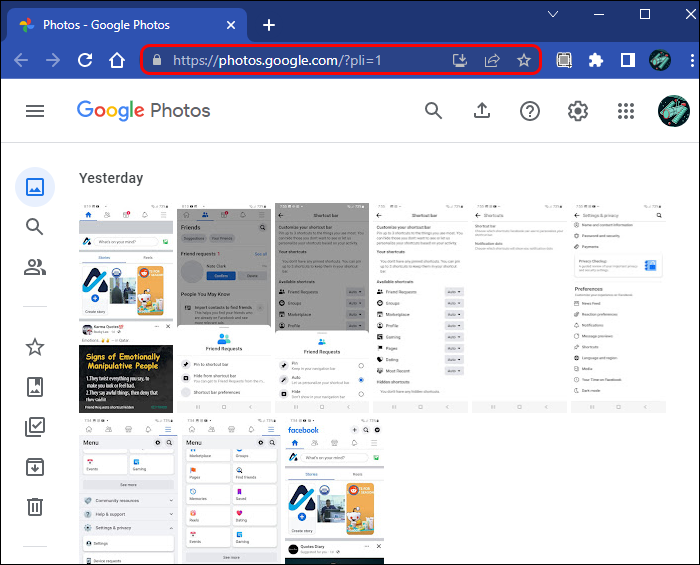This screenshot has height=565, width=700.
Task: Open Utilities checkmark icon in sidebar
Action: 35,427
